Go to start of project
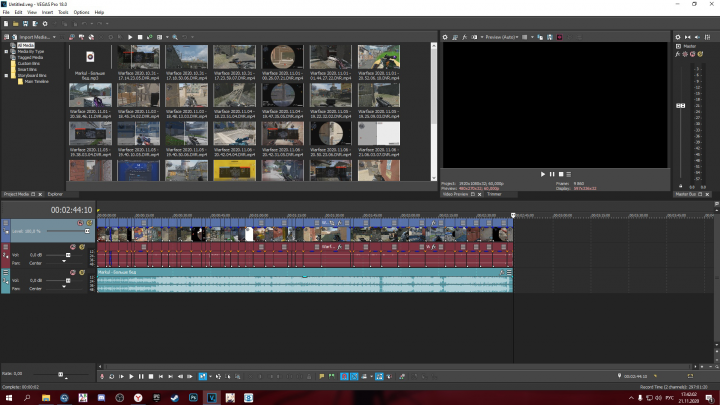The image size is (720, 405). (x=161, y=377)
